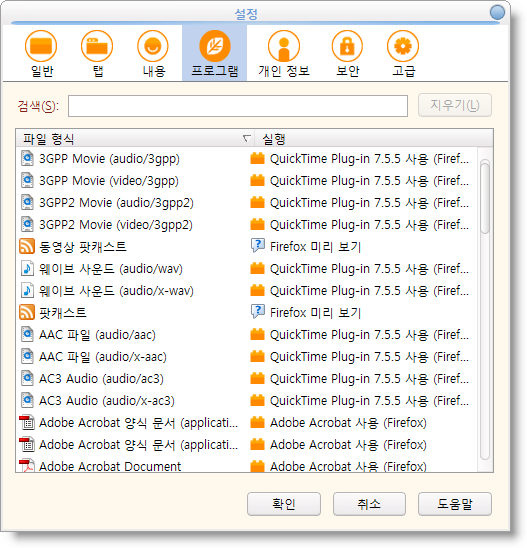Select the AAC 파일 (audio/x-aac) row

[247, 356]
